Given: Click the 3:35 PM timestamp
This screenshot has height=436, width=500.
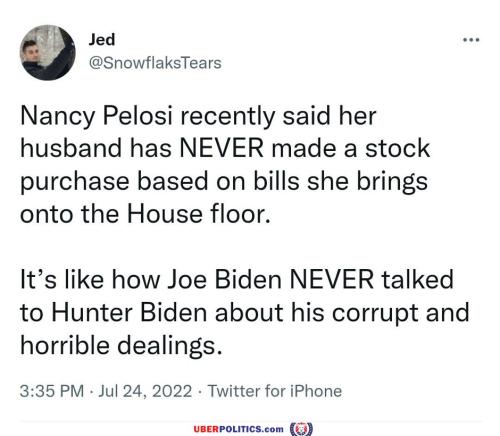Looking at the screenshot, I should 52,391.
